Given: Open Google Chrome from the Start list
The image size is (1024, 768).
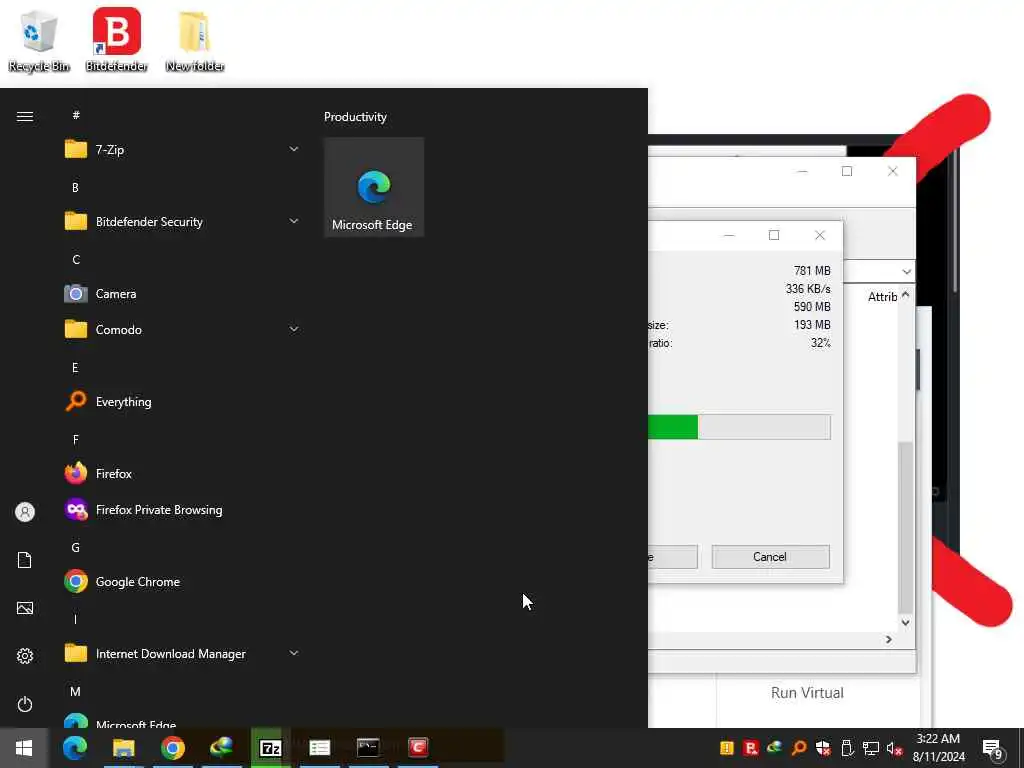Looking at the screenshot, I should click(182, 581).
